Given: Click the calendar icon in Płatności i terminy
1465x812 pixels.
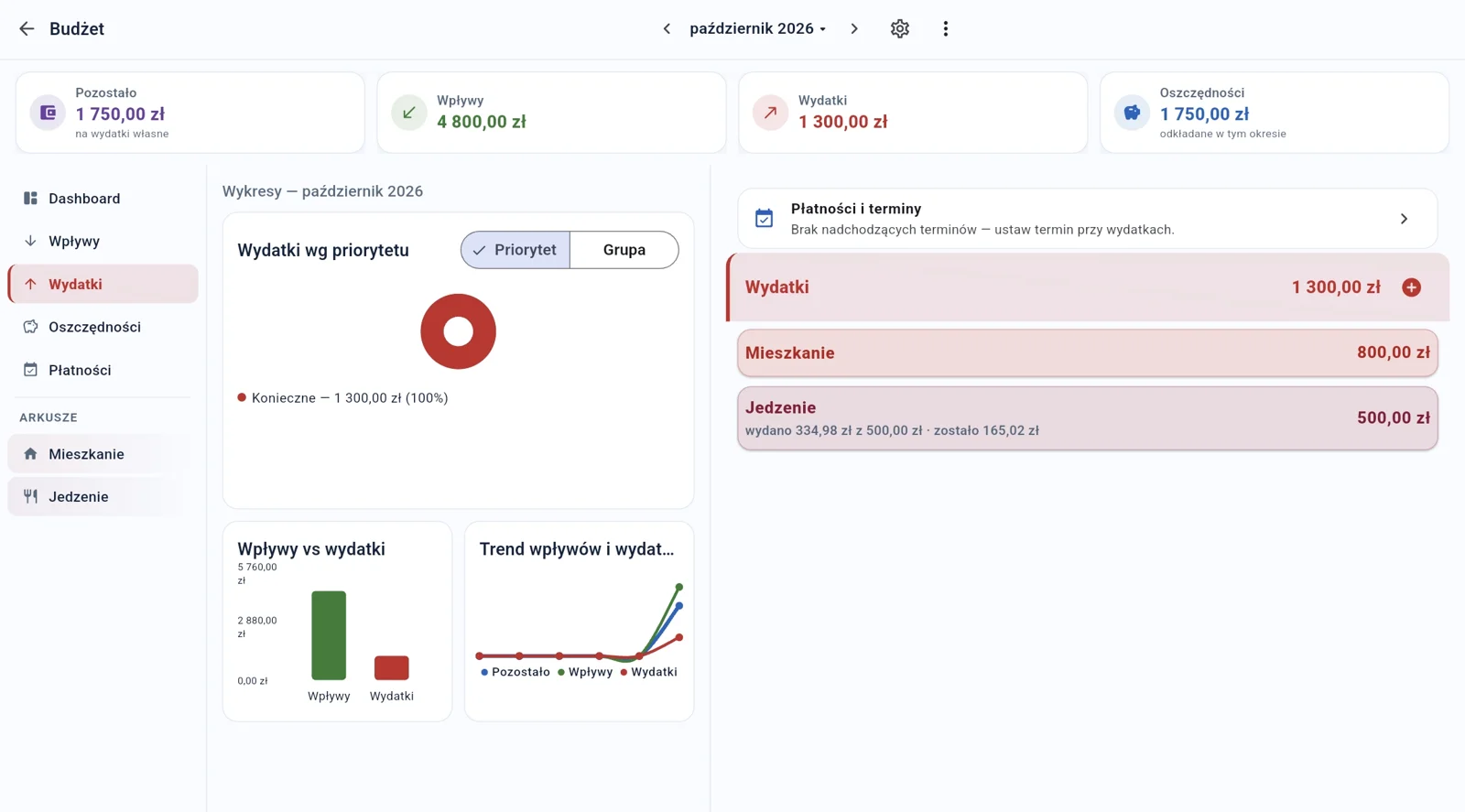Looking at the screenshot, I should tap(764, 219).
